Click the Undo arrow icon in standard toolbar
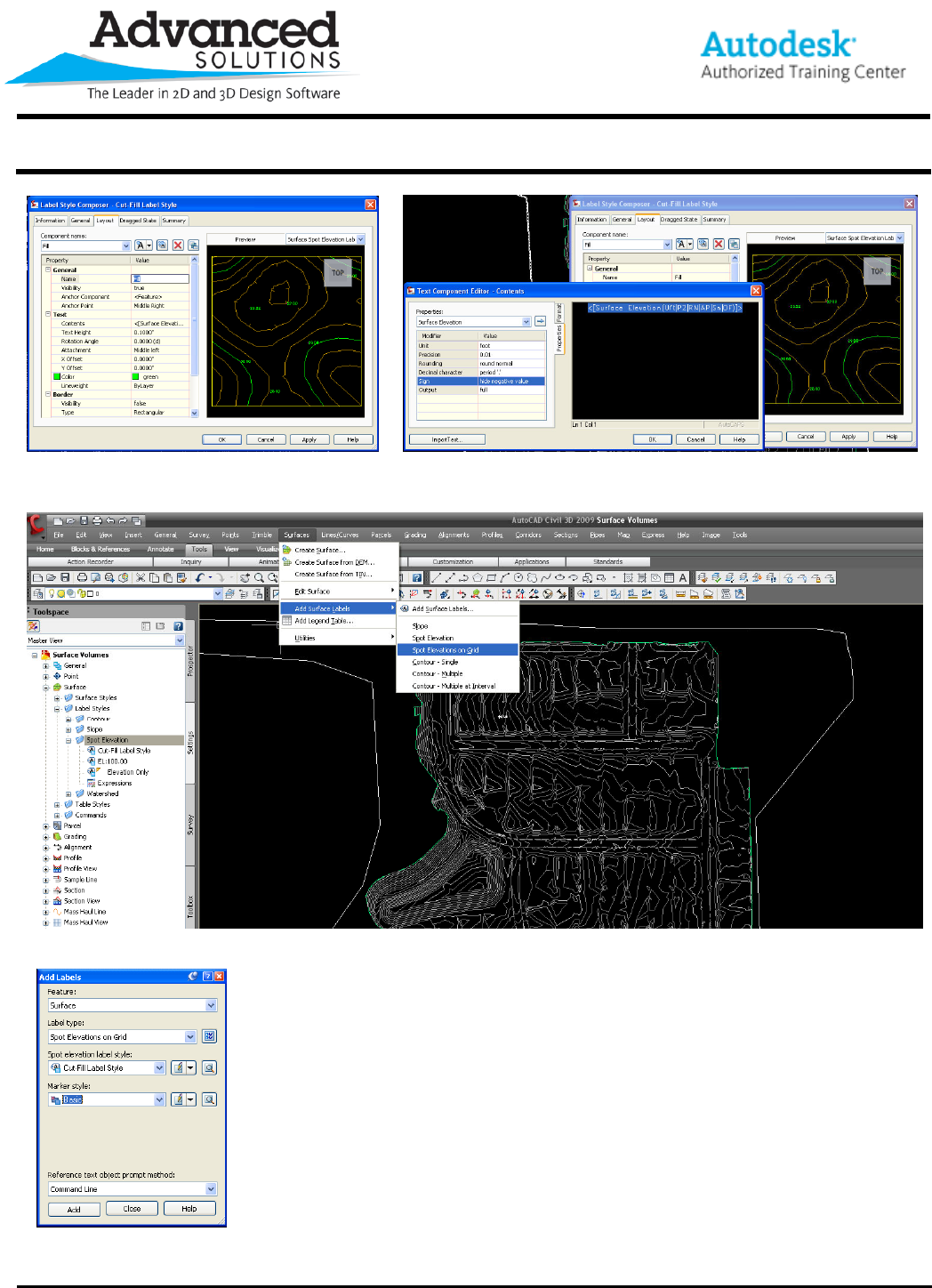Viewport: 932px width, 1288px height. coord(200,577)
